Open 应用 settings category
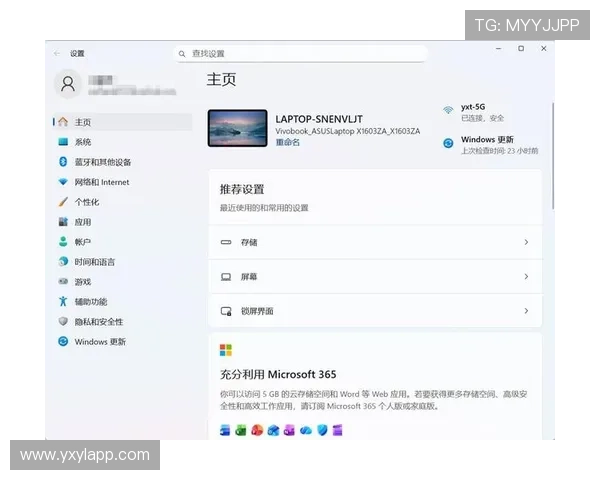Screen dimensions: 600x480 pos(122,222)
